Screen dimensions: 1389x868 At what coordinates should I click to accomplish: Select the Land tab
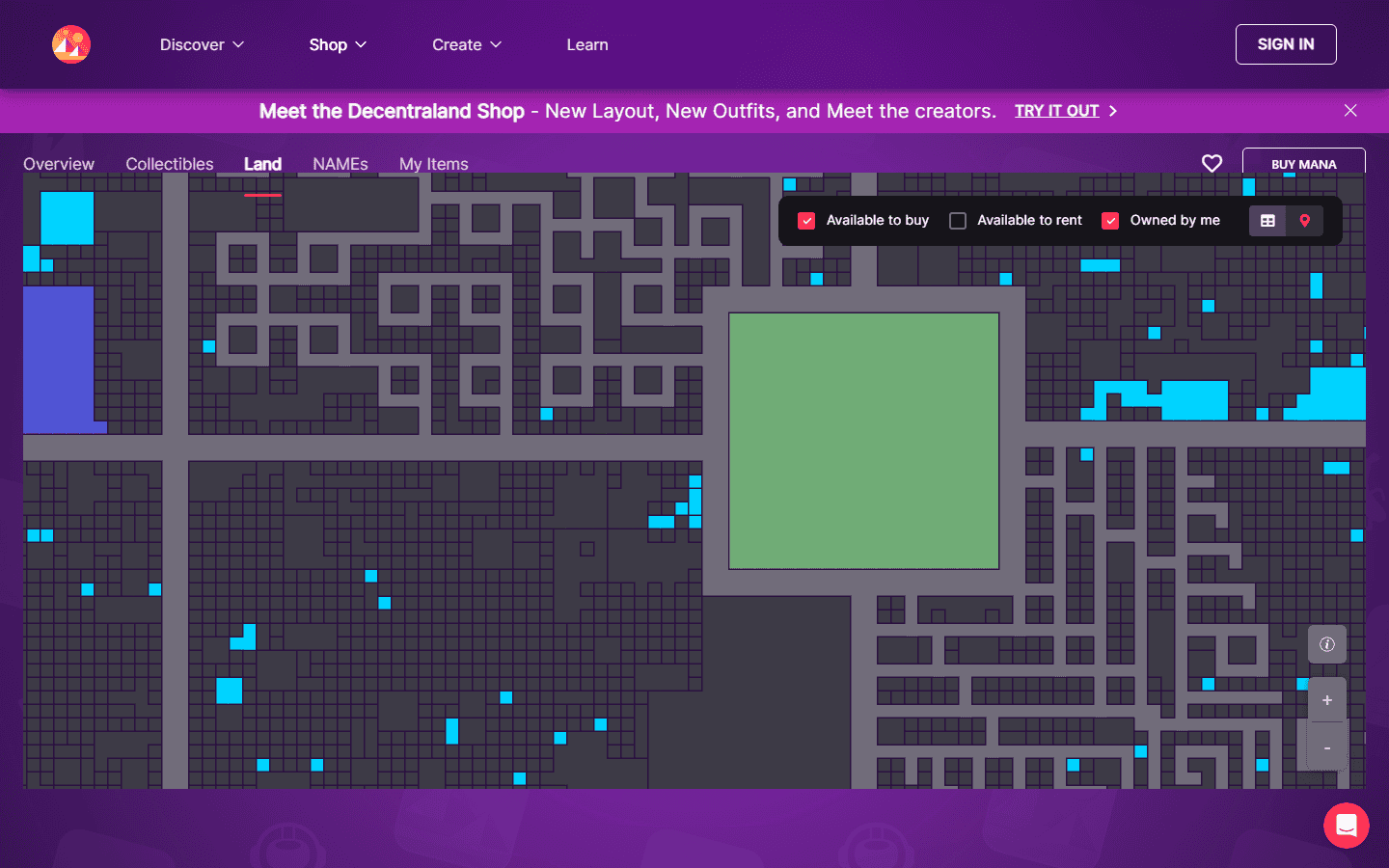point(262,164)
